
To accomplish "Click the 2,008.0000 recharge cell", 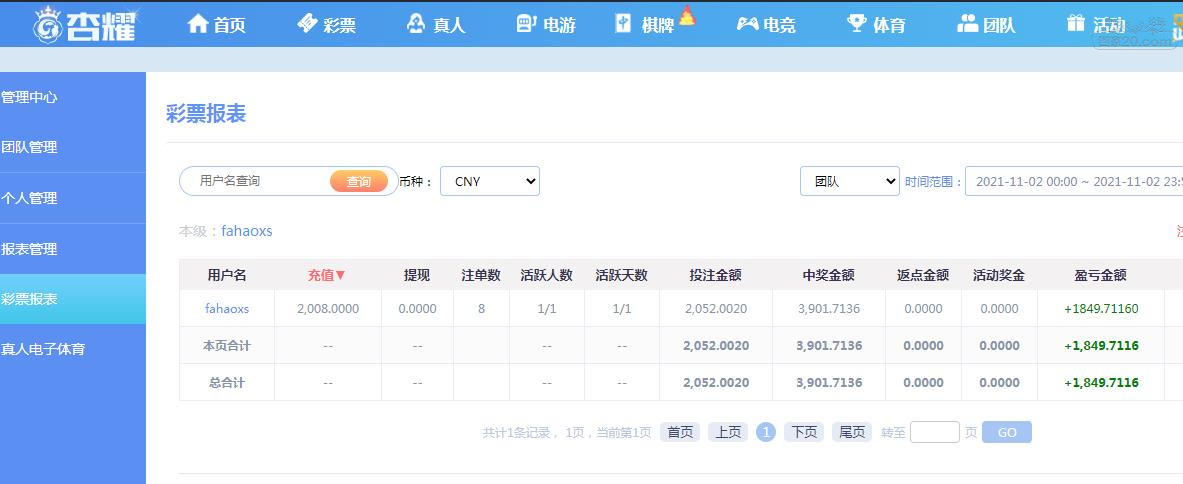I will [328, 308].
